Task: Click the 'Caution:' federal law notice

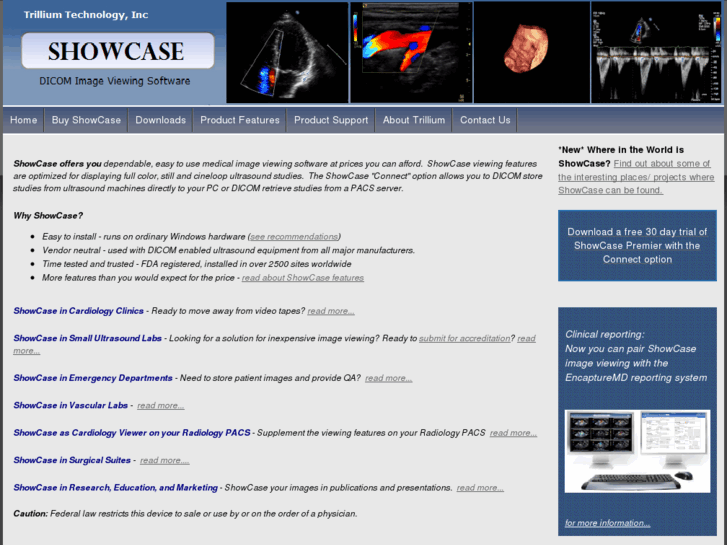Action: pyautogui.click(x=185, y=513)
